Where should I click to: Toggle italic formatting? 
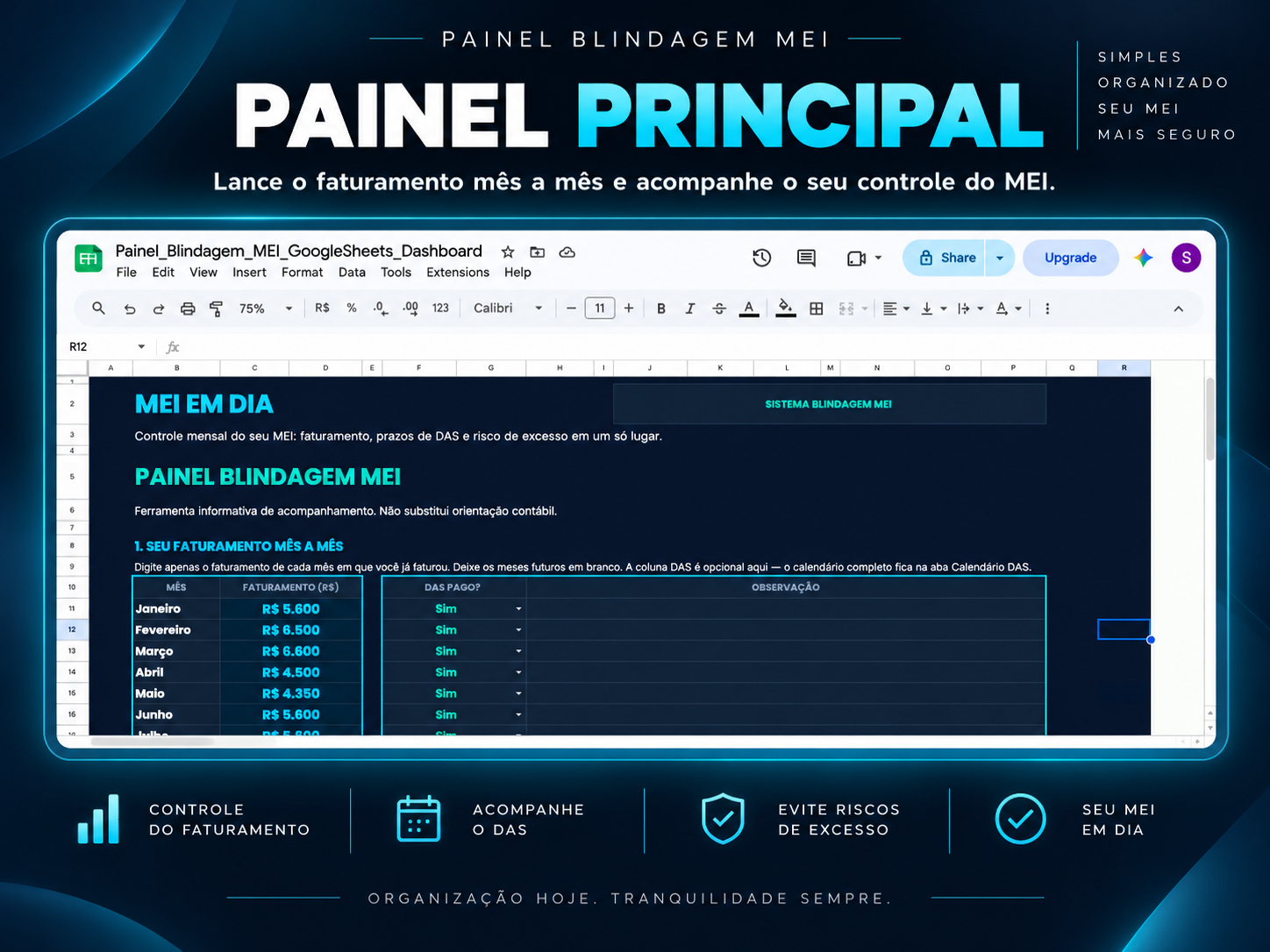pyautogui.click(x=690, y=309)
